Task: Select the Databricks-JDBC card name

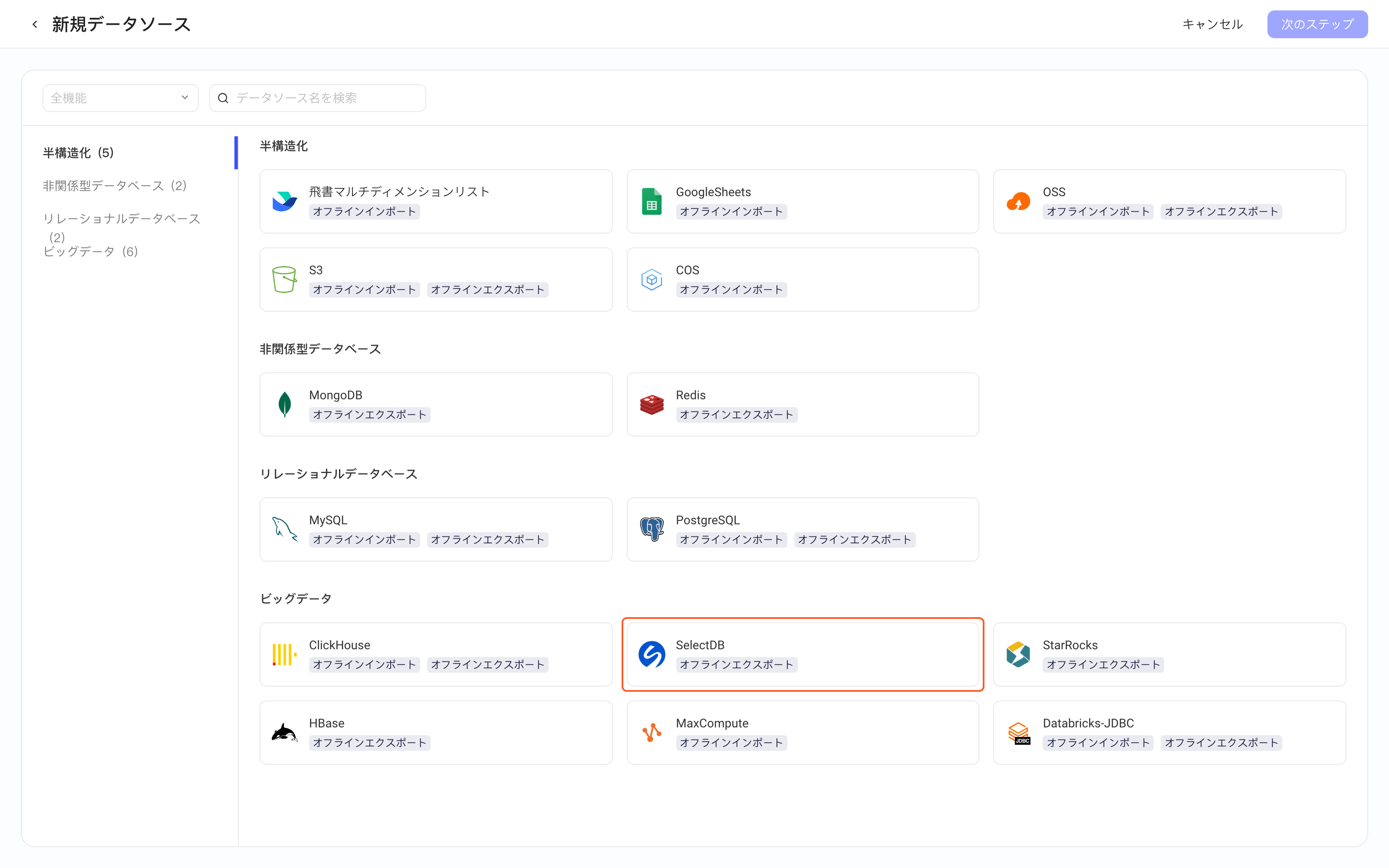Action: pyautogui.click(x=1088, y=723)
